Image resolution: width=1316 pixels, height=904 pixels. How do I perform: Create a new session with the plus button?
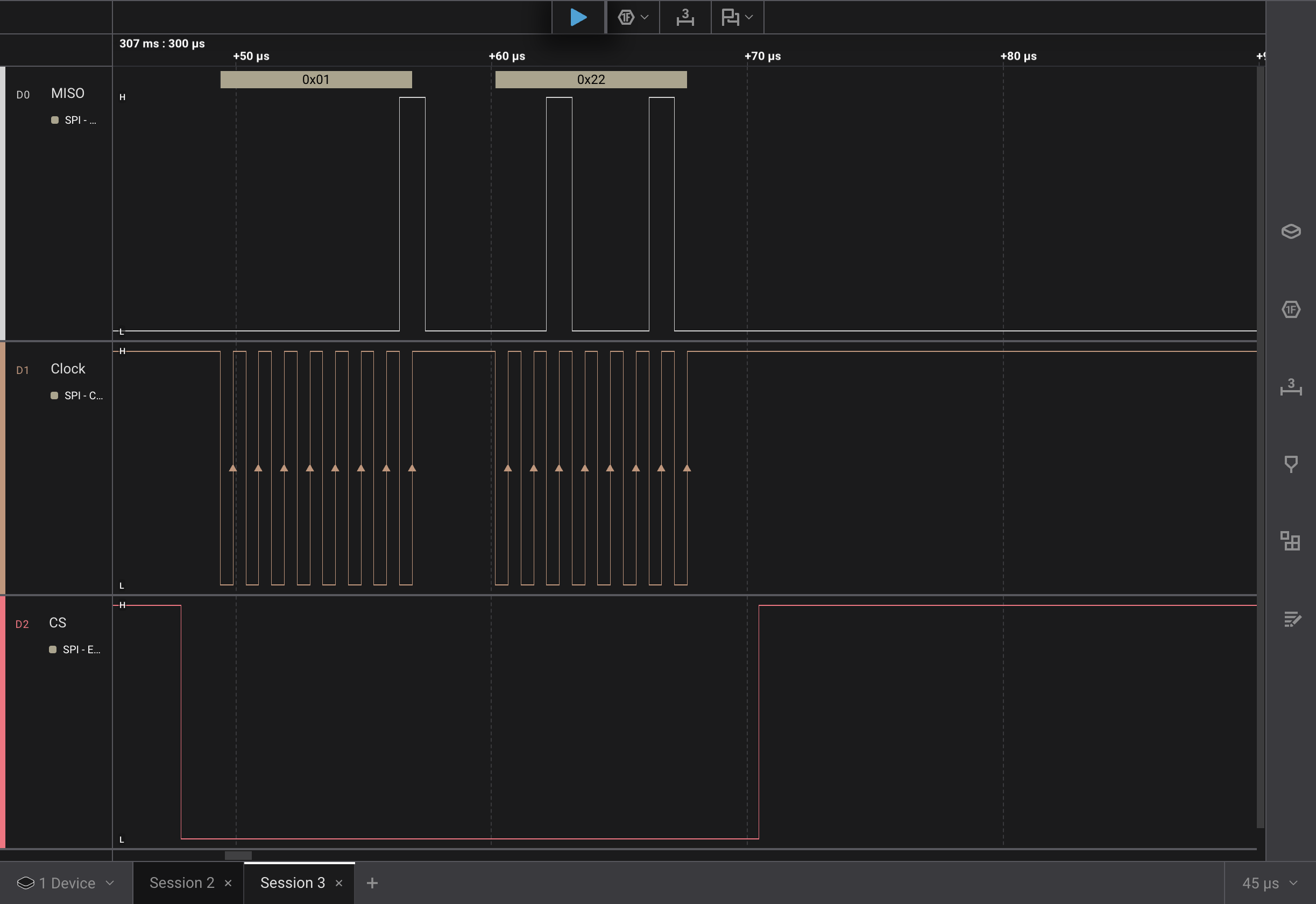coord(372,882)
